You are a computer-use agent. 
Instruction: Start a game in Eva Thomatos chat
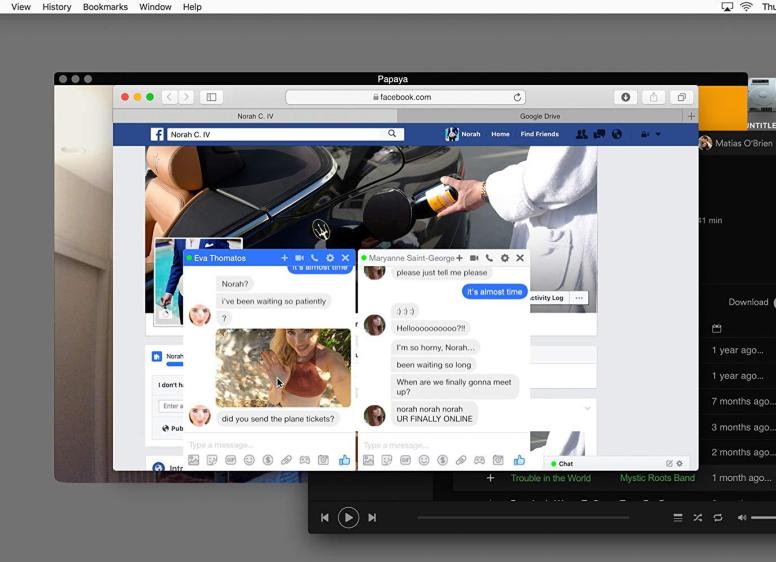305,460
